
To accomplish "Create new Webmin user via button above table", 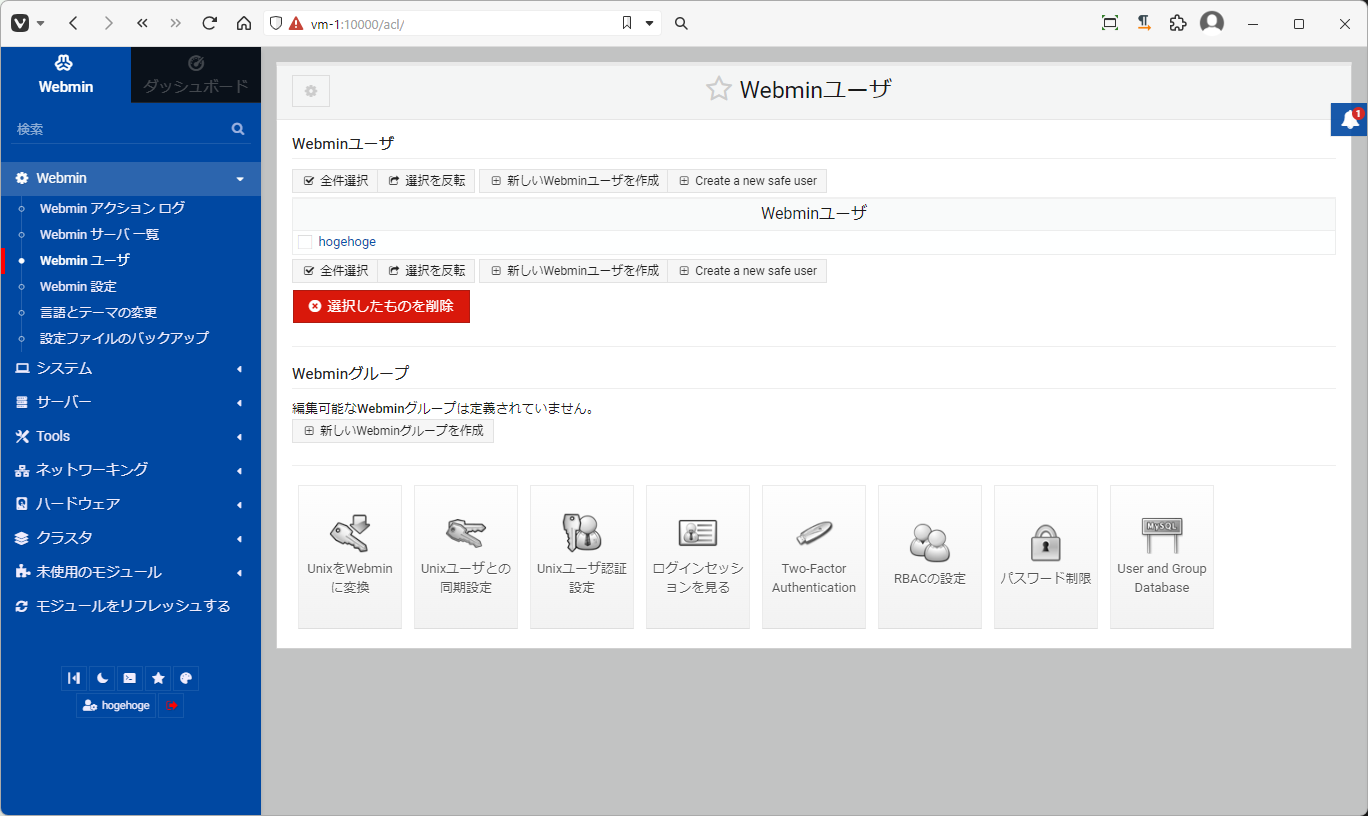I will [x=574, y=181].
